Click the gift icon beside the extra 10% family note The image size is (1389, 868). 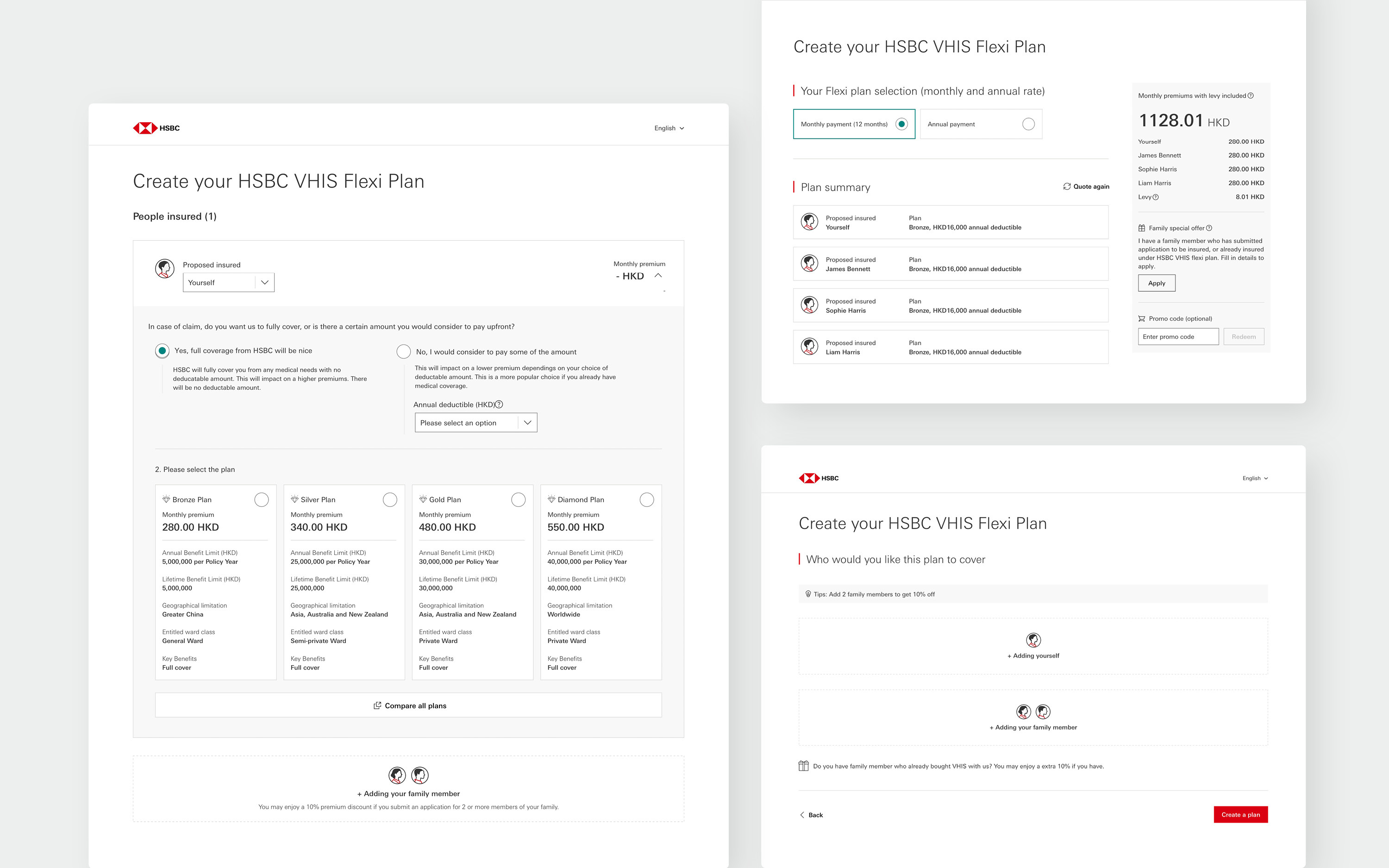(804, 766)
